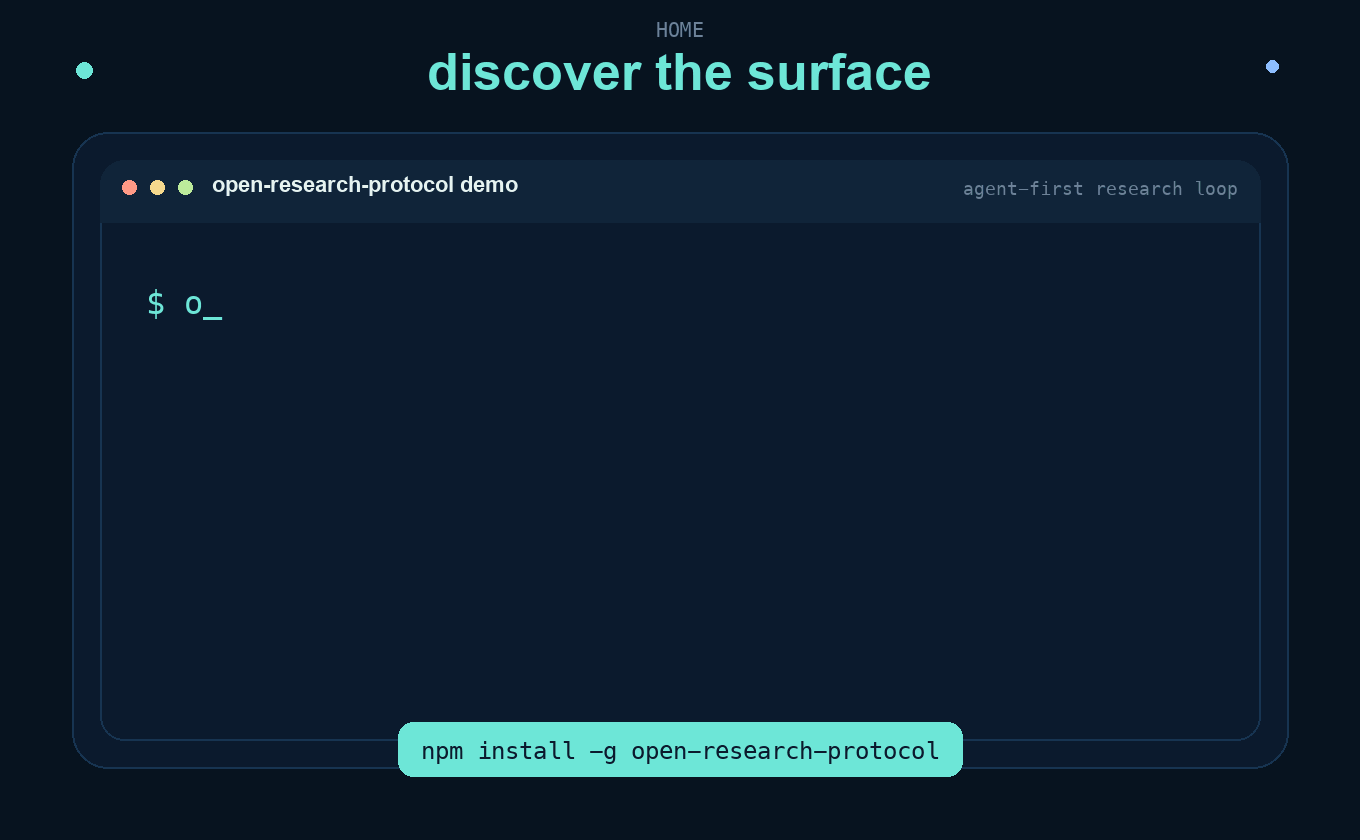Click the red traffic-light dot
The image size is (1360, 840).
pyautogui.click(x=130, y=187)
